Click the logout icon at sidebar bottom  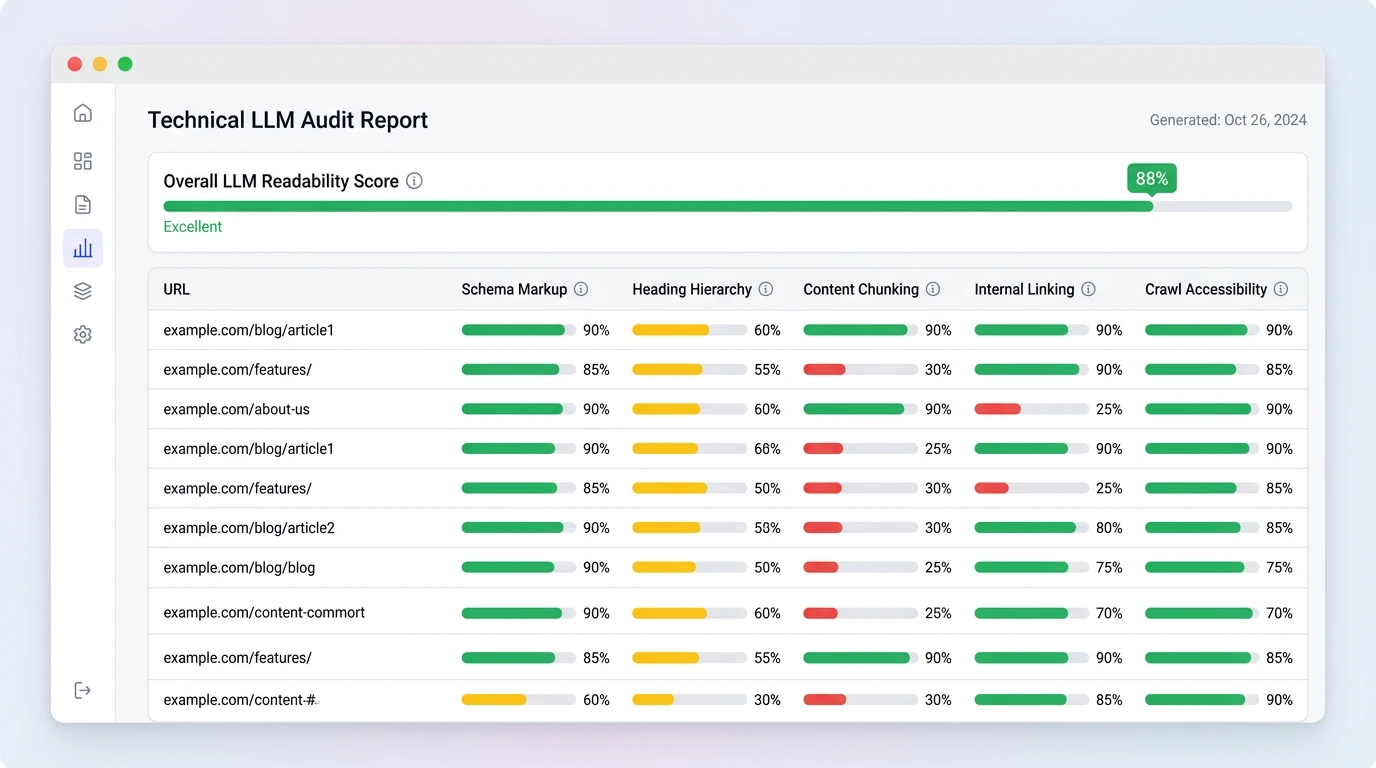click(82, 690)
